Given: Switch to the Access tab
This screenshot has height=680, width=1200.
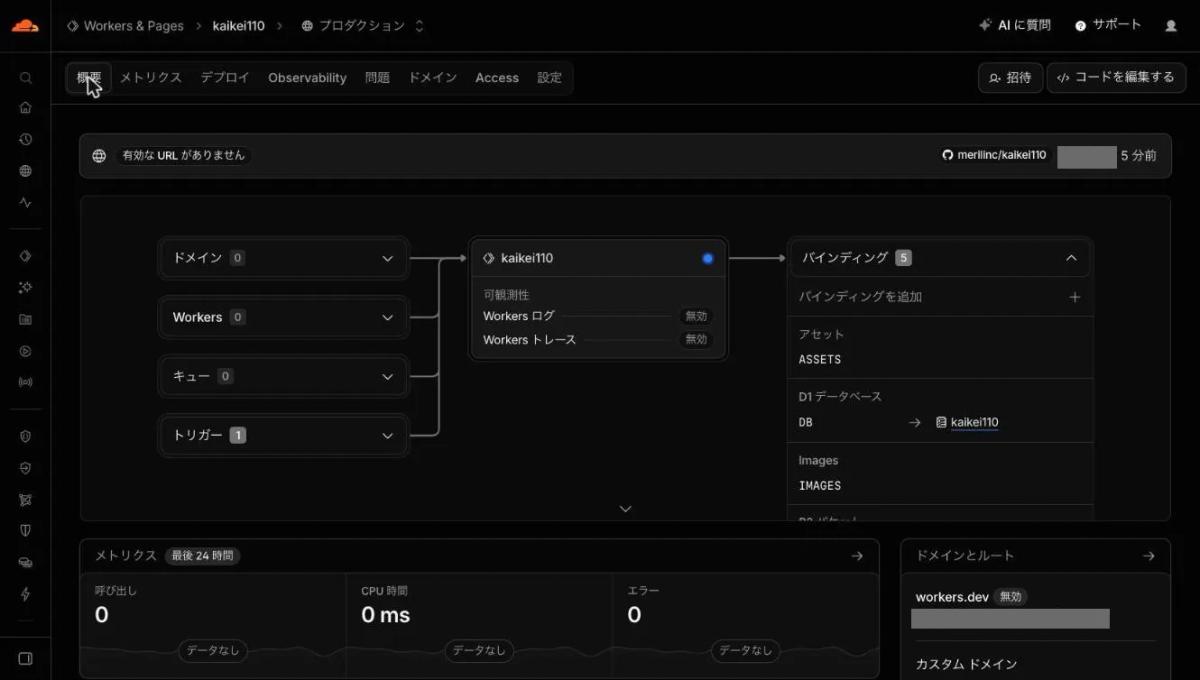Looking at the screenshot, I should pos(497,78).
